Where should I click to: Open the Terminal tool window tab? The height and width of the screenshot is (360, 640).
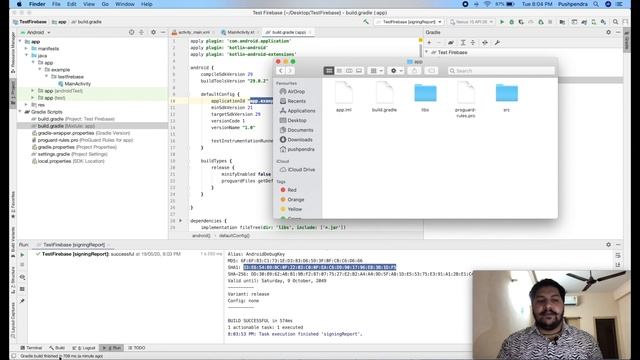[31, 348]
